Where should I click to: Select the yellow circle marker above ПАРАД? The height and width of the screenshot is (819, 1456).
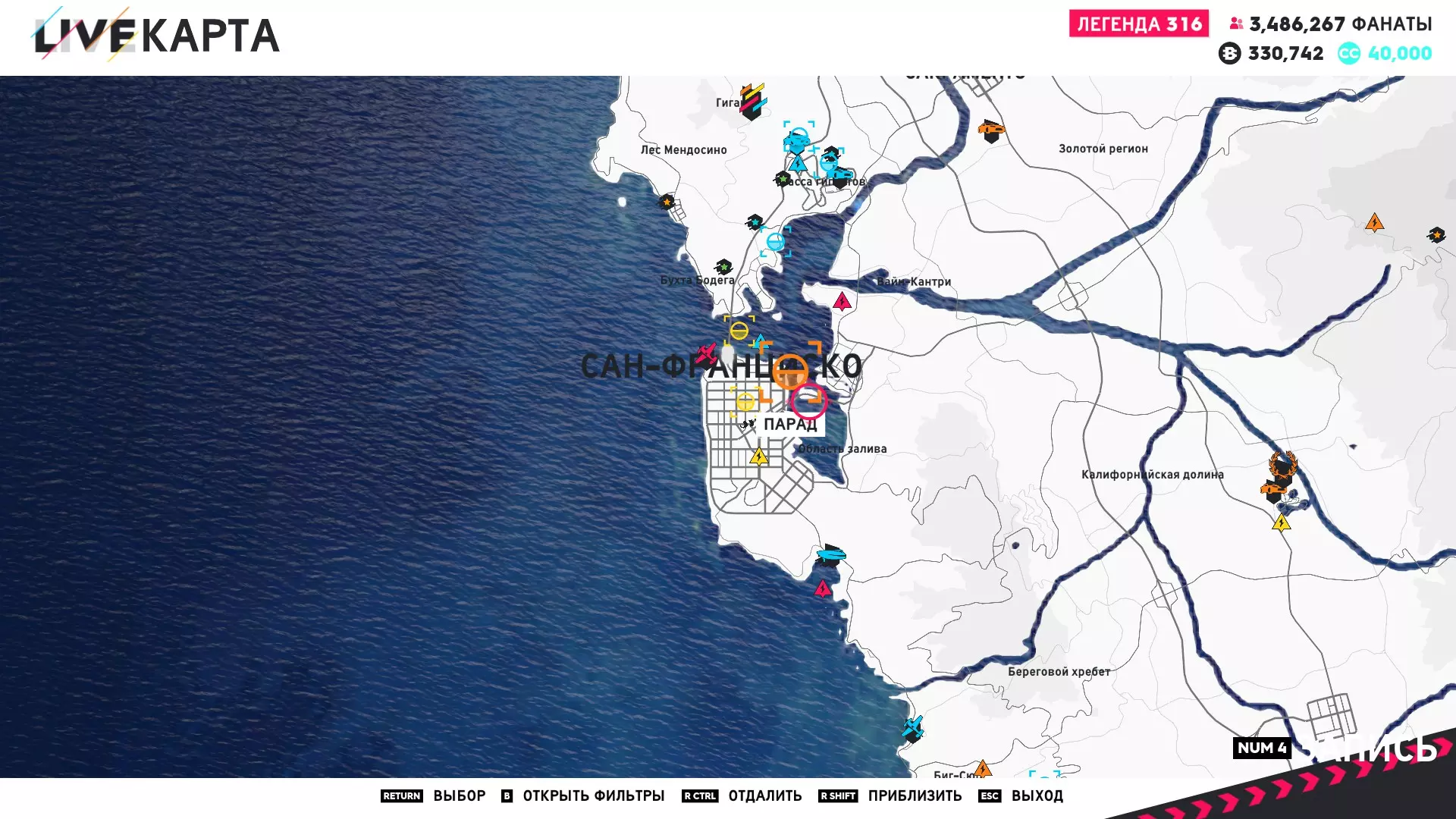[745, 401]
